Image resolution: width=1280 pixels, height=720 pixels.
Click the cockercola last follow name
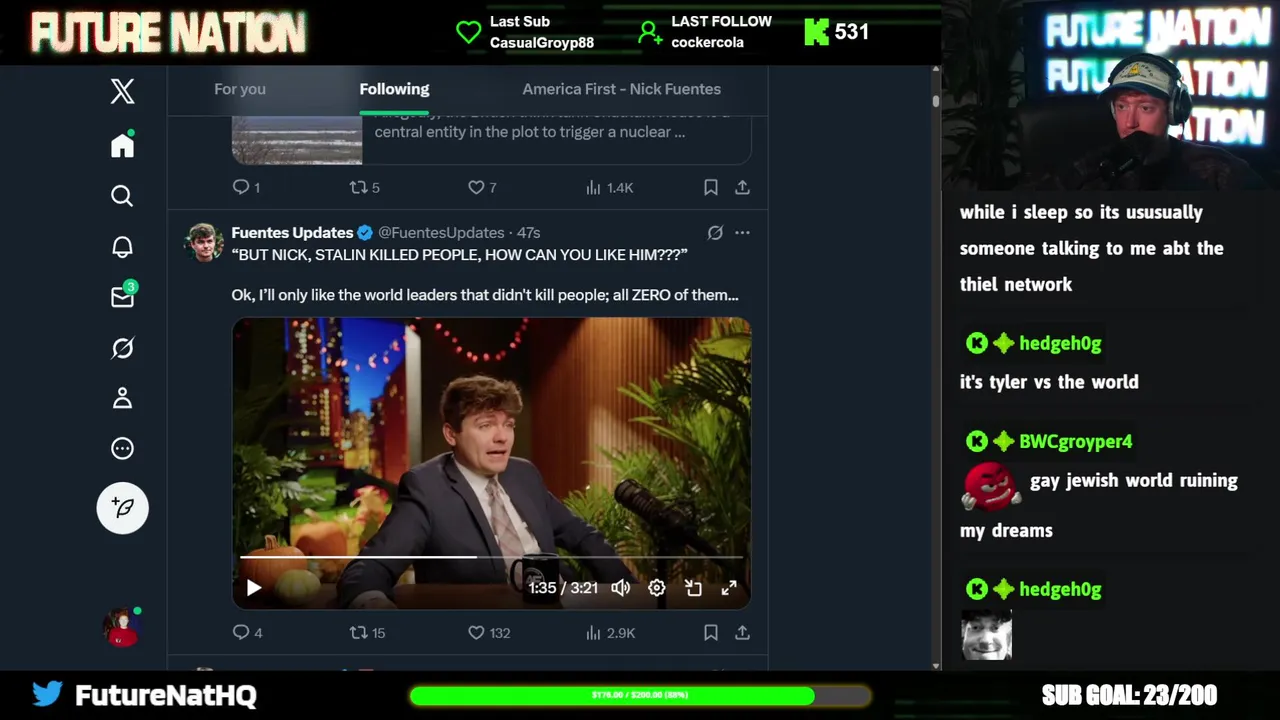[x=707, y=42]
